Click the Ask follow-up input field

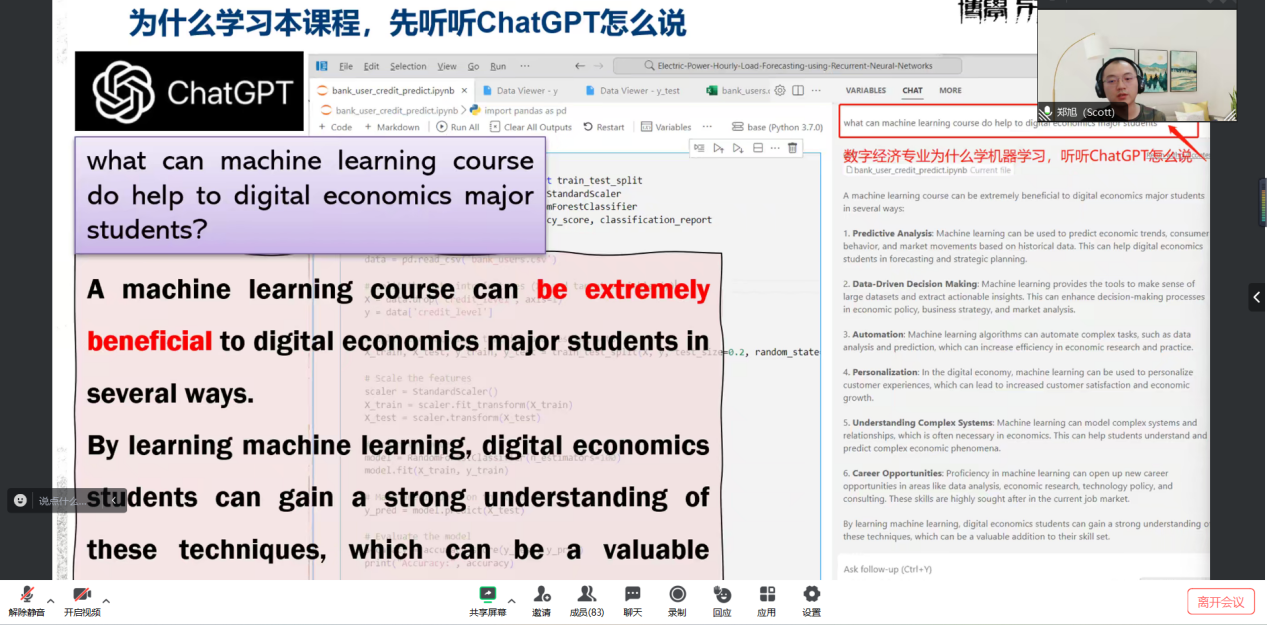click(x=1020, y=569)
